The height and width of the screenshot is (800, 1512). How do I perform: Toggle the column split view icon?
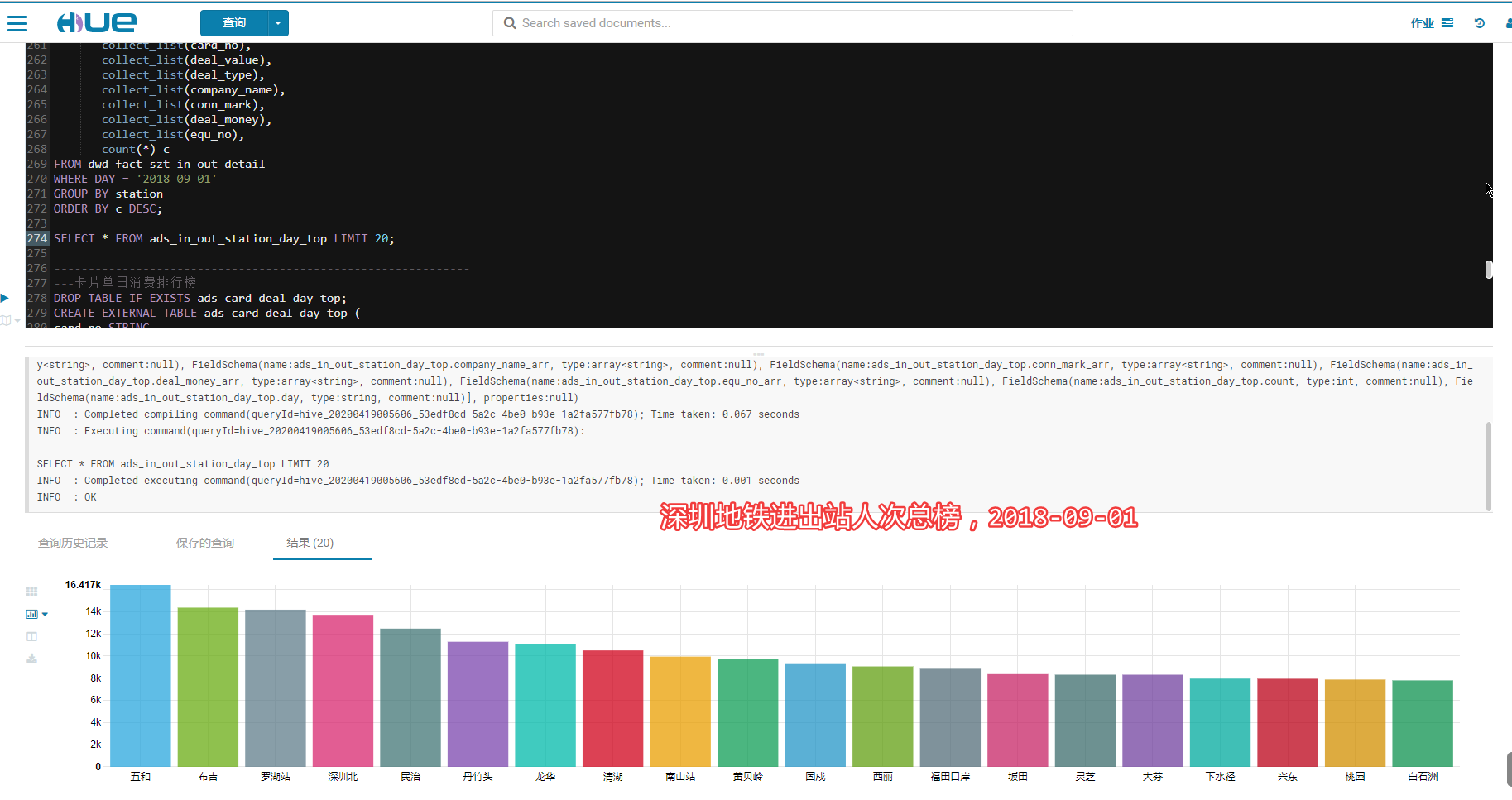tap(31, 636)
